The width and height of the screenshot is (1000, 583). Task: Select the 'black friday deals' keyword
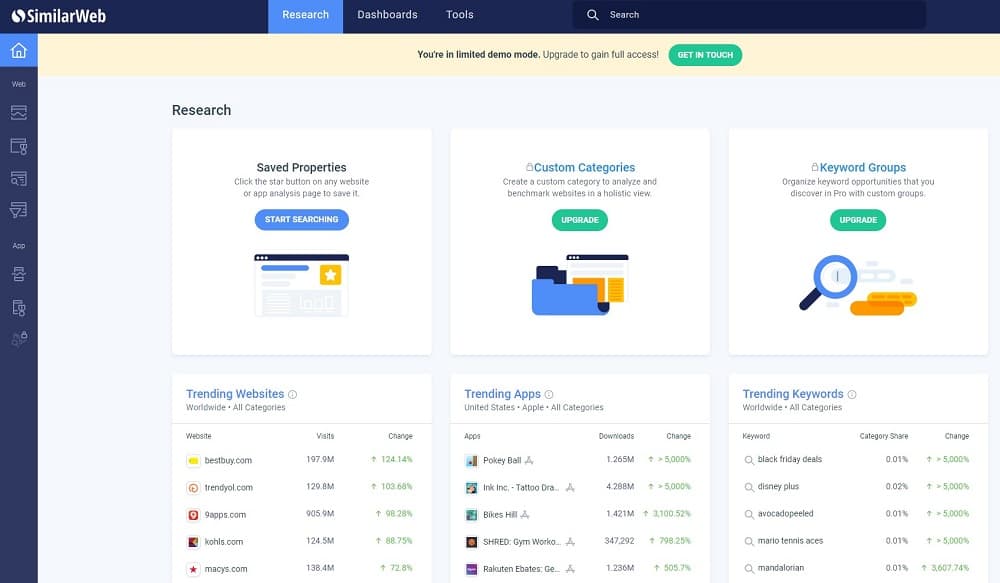790,459
